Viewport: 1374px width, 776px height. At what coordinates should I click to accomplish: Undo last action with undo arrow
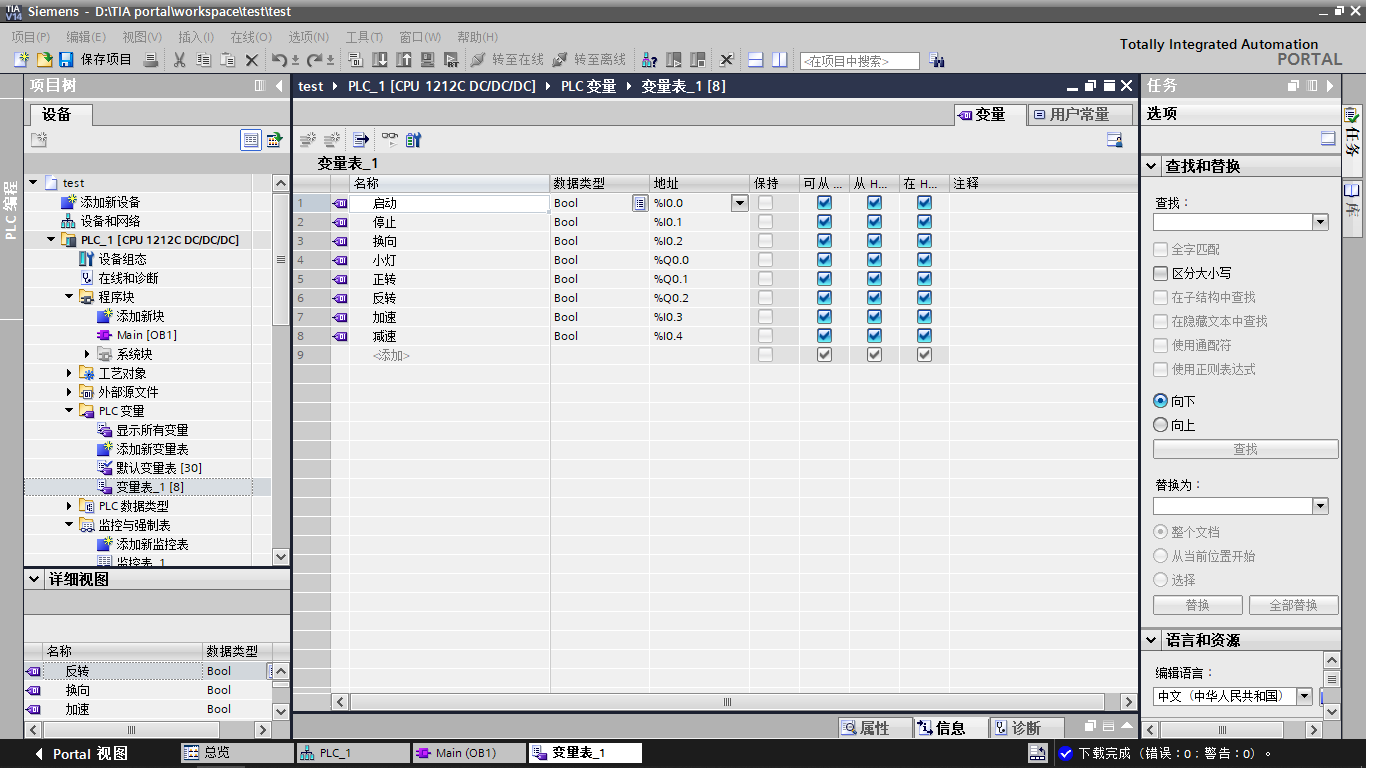(279, 60)
